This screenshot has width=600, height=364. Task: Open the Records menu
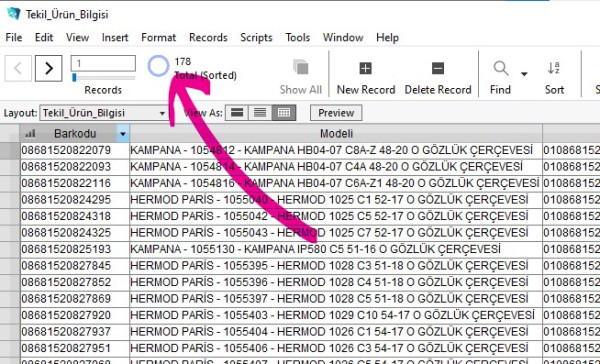pos(208,38)
